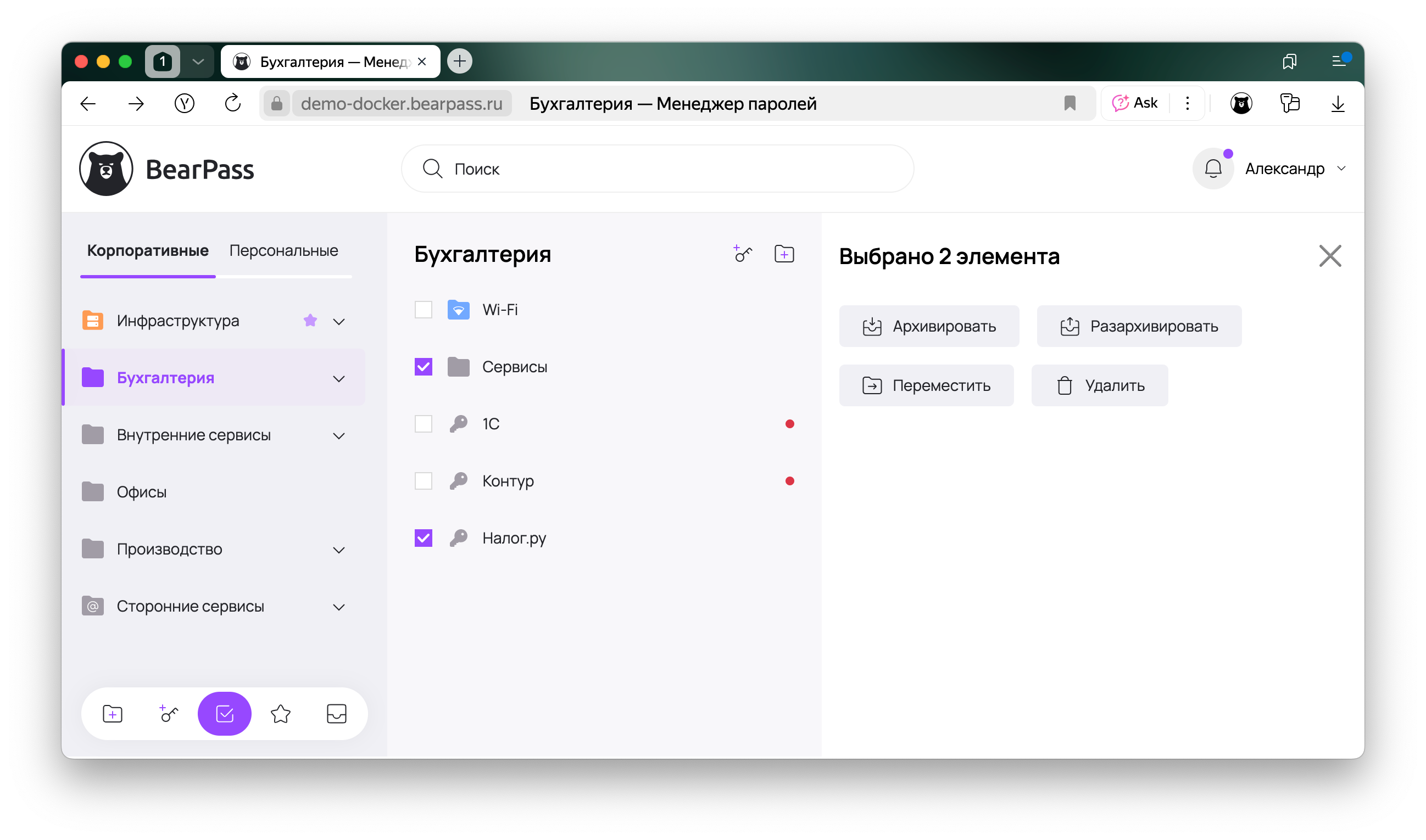Click the Архивировать button
This screenshot has width=1426, height=840.
[929, 326]
